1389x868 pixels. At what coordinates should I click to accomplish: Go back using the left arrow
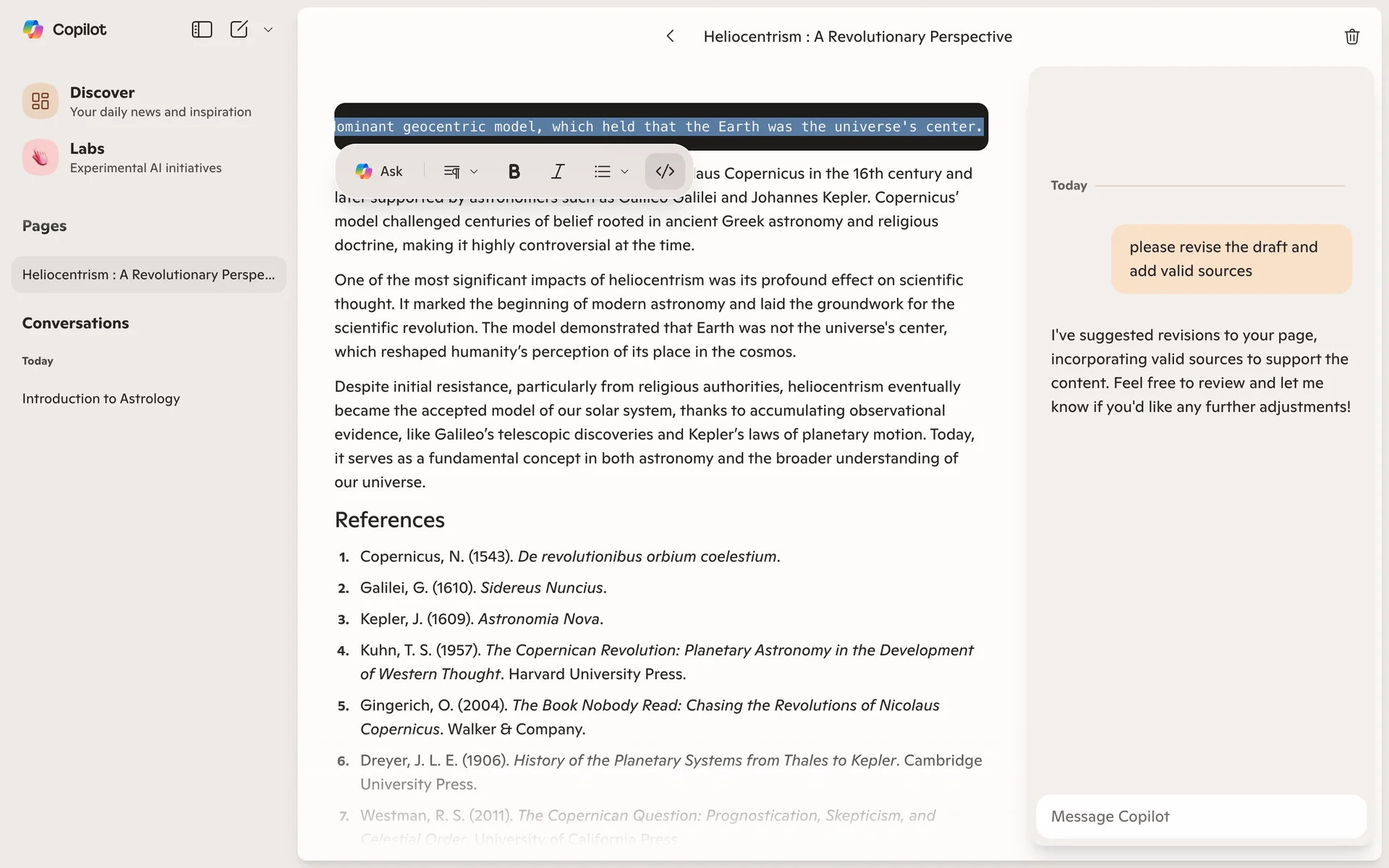pos(670,36)
